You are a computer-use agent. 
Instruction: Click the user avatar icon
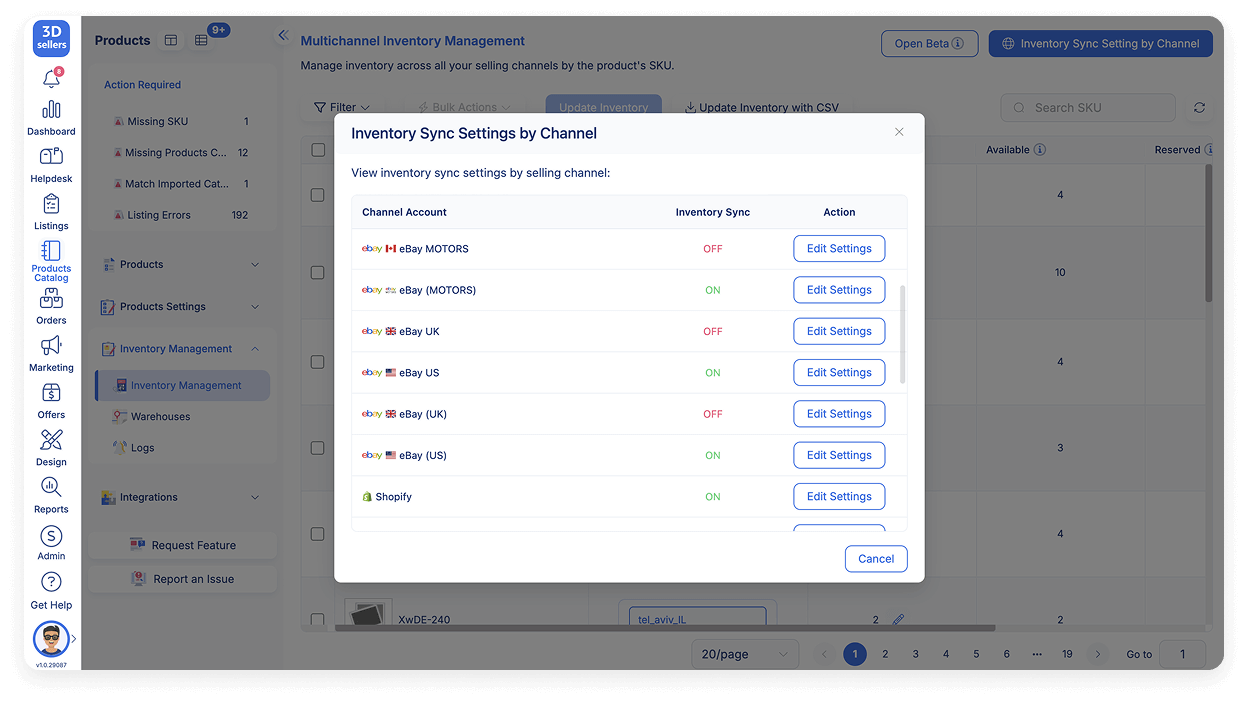51,639
